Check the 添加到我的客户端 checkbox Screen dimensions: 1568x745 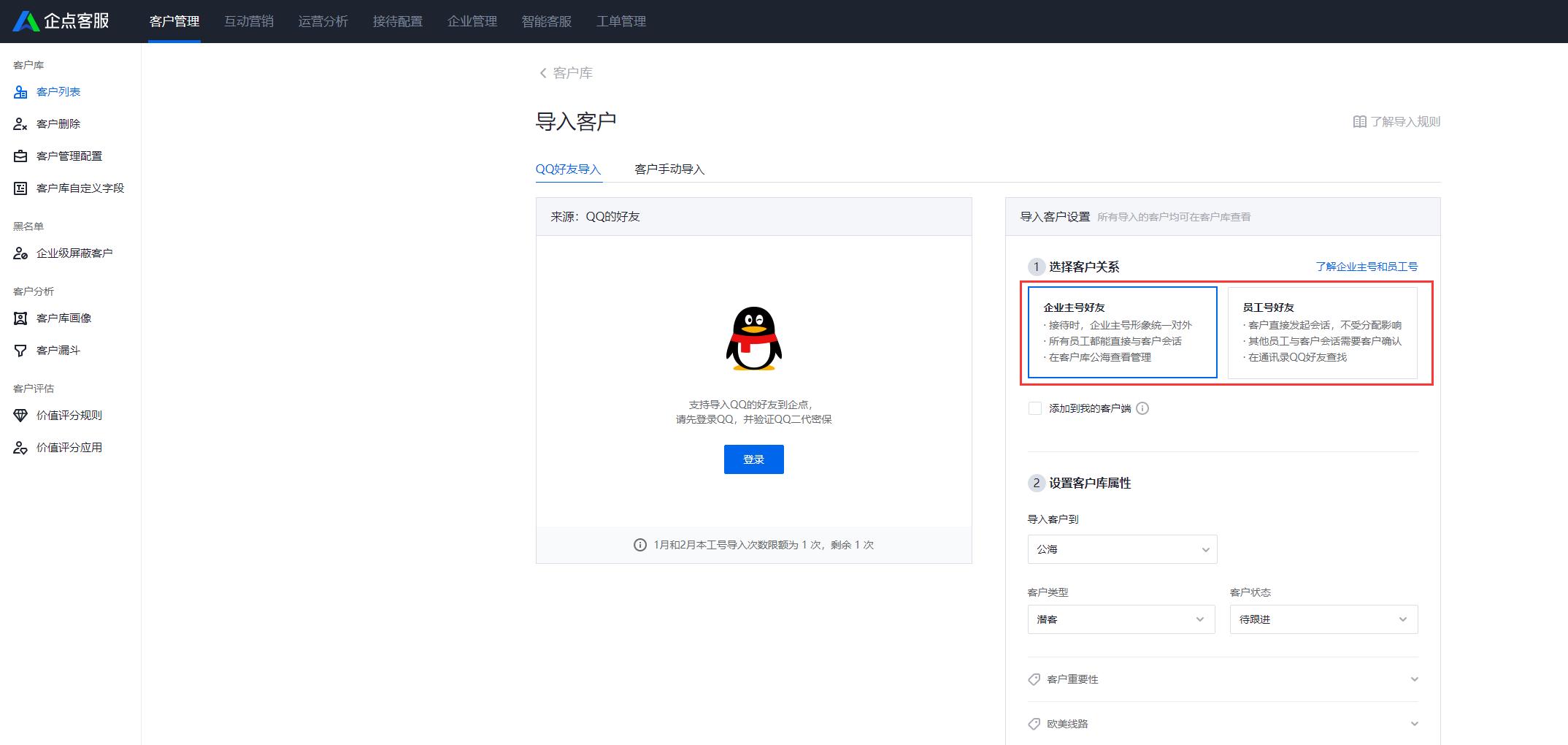(1034, 408)
